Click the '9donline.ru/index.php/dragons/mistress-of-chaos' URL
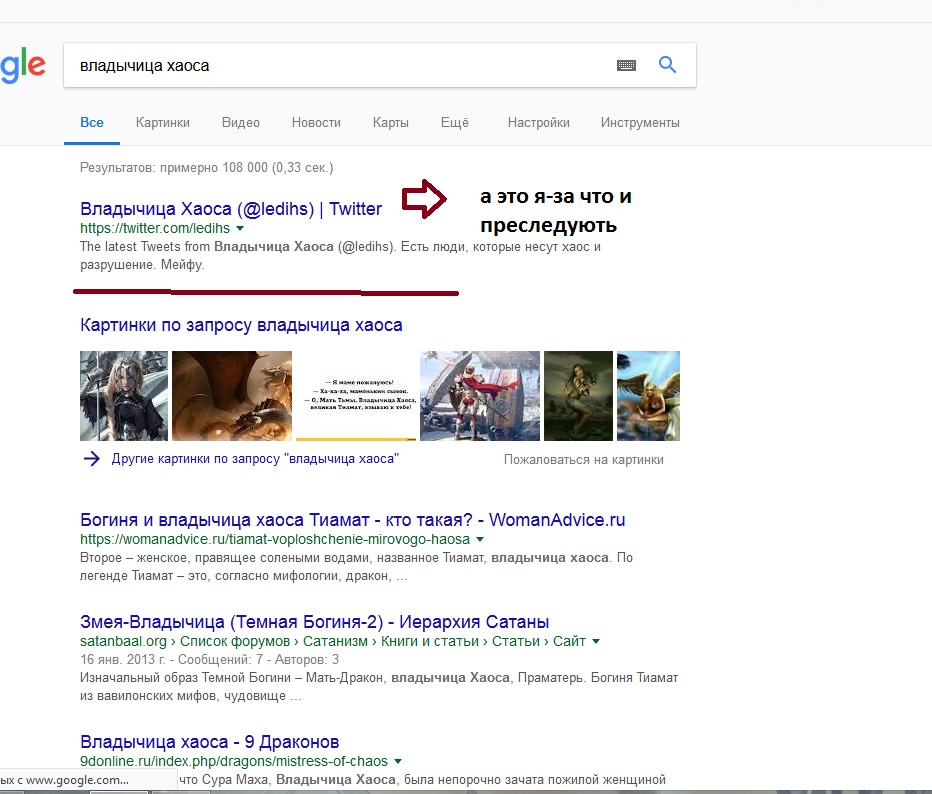The image size is (932, 794). pos(234,761)
